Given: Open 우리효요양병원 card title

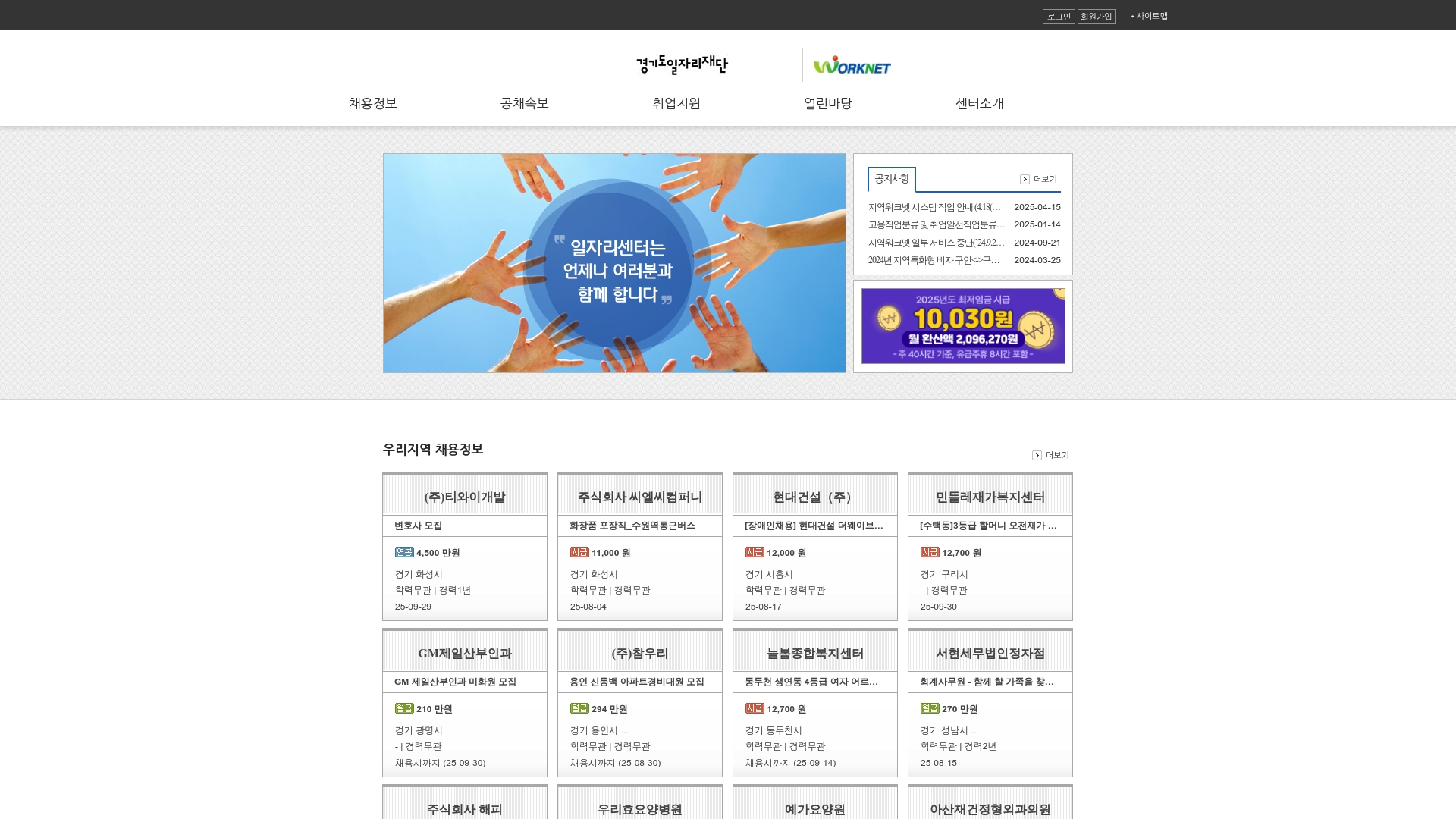Looking at the screenshot, I should pyautogui.click(x=640, y=809).
